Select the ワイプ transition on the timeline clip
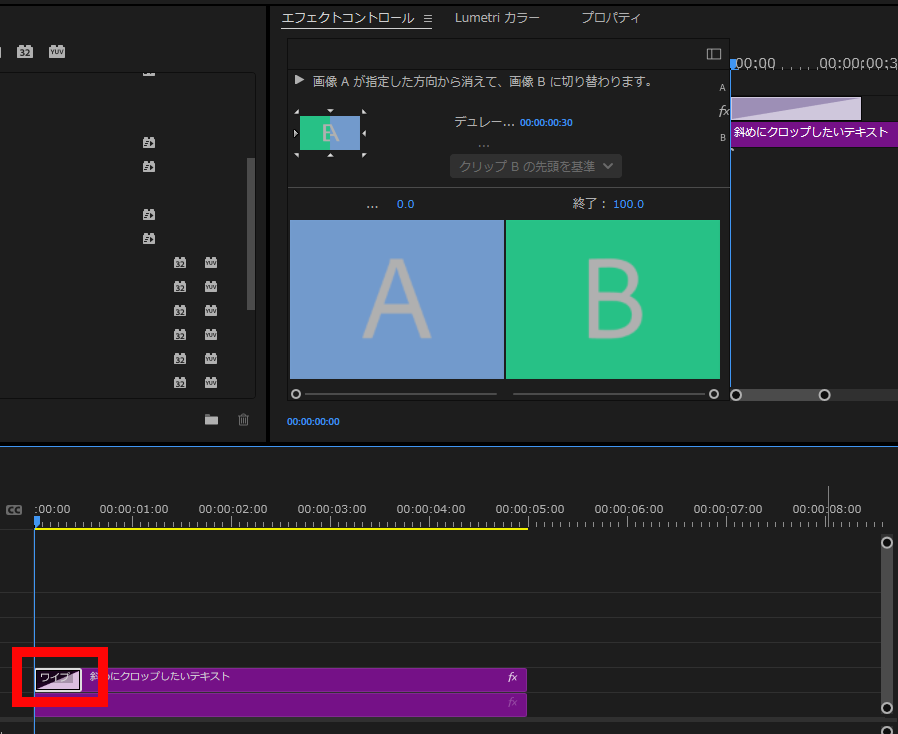 [x=58, y=680]
